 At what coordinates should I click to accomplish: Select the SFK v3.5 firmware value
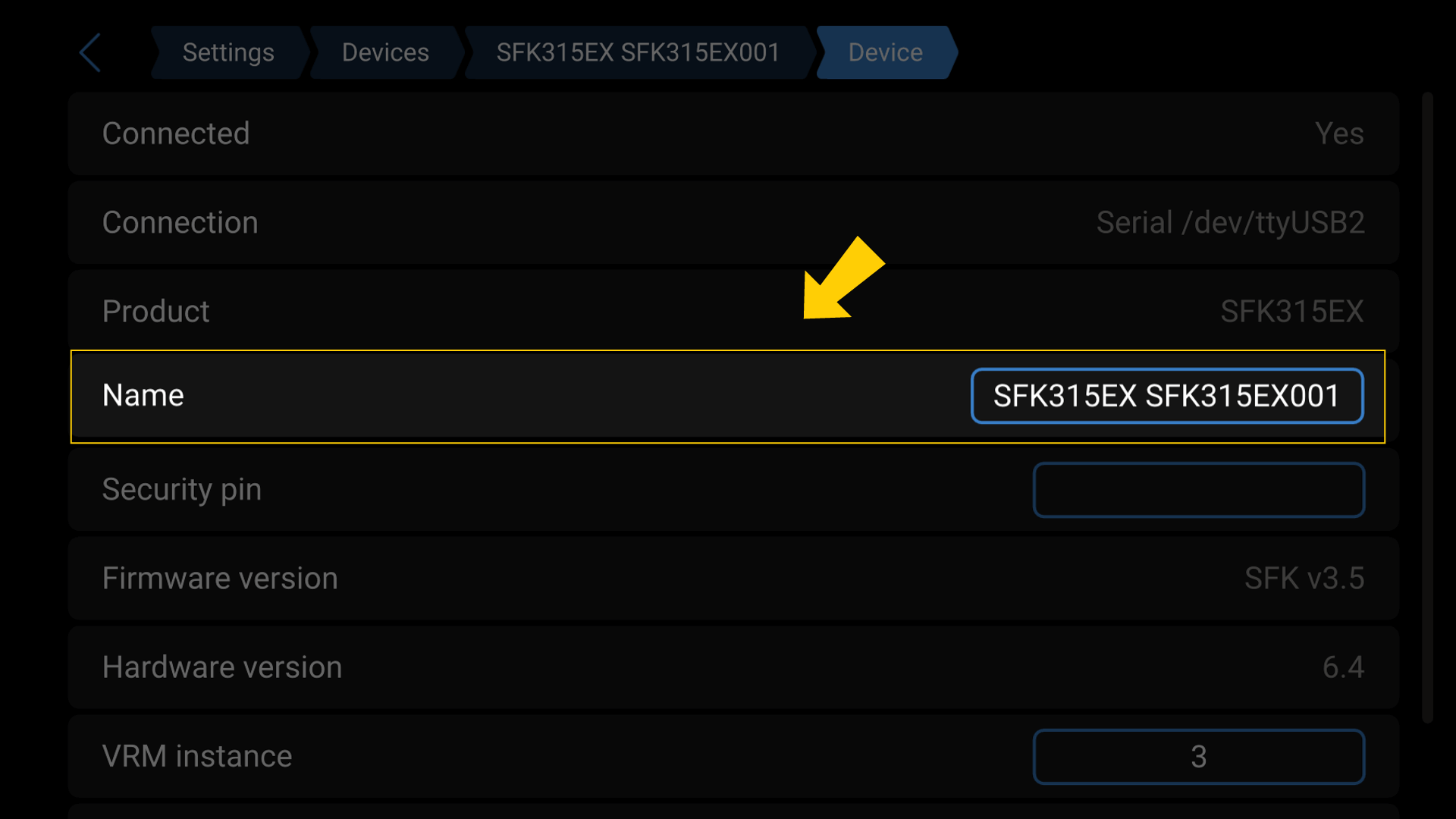tap(1304, 578)
